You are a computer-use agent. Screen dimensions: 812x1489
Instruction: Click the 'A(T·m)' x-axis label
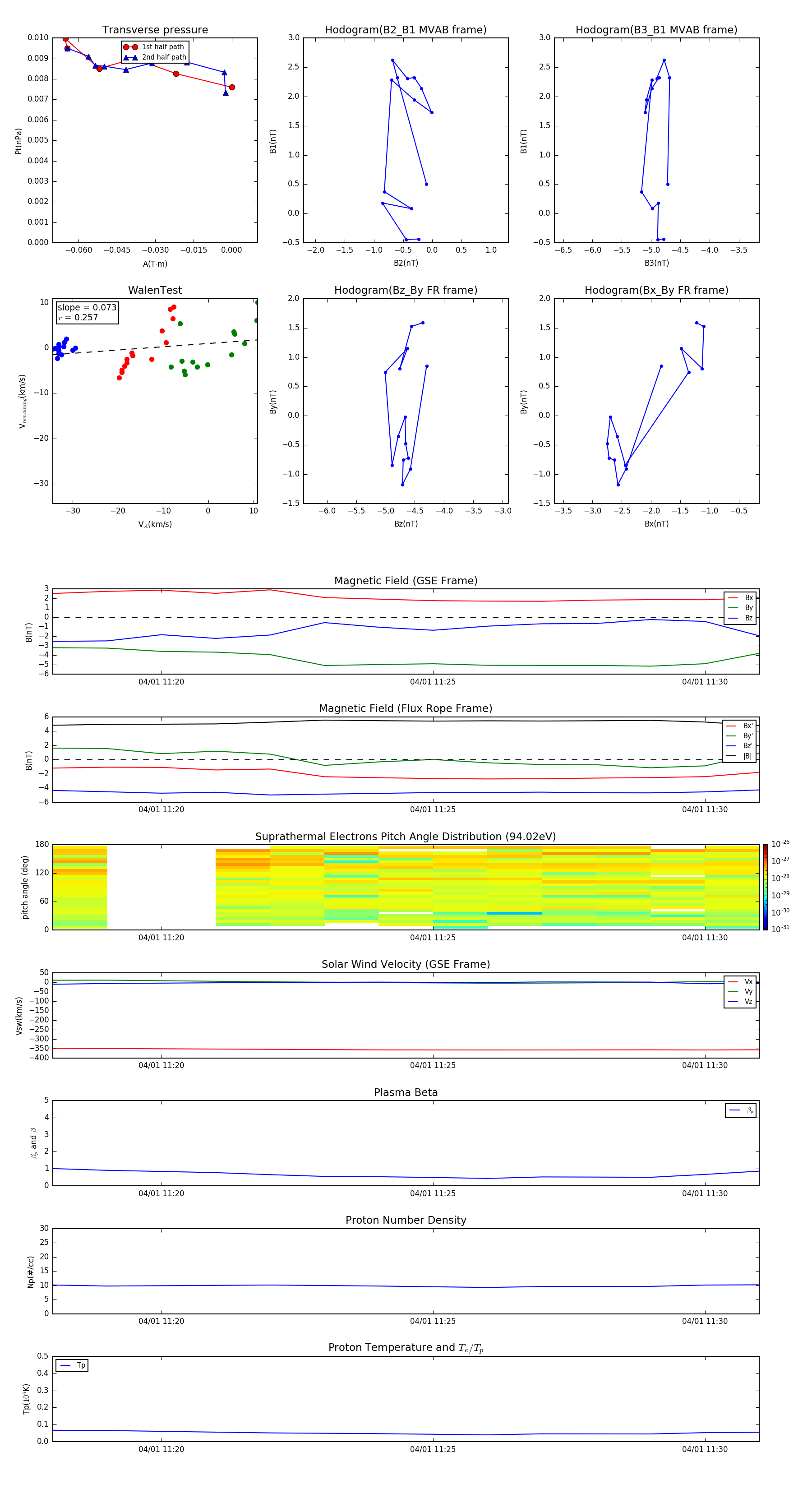[x=155, y=264]
